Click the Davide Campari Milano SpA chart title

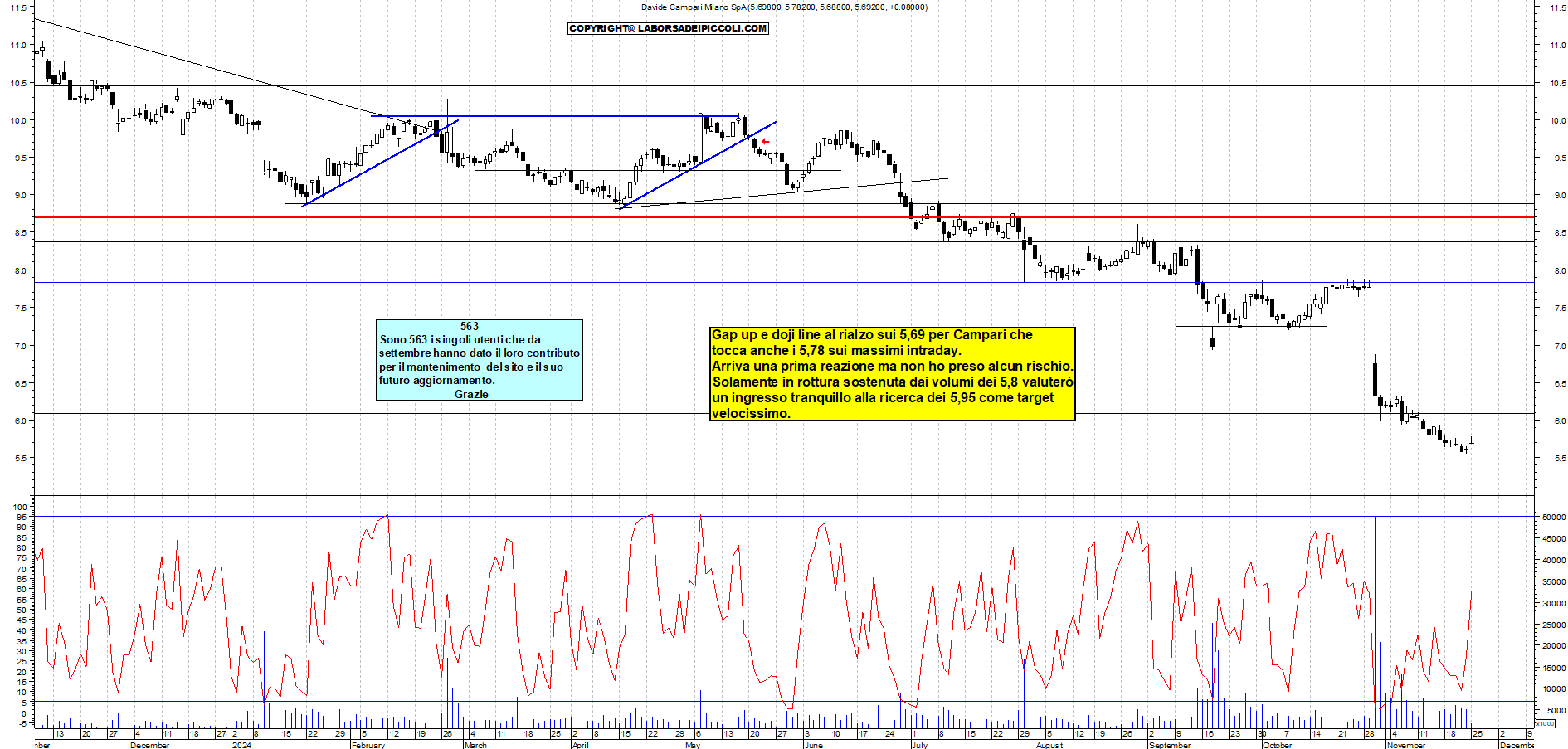pos(784,7)
